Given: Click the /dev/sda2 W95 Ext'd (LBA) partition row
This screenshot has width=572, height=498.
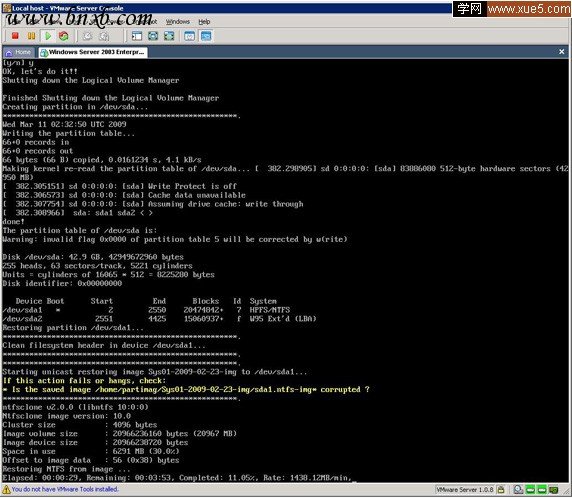Looking at the screenshot, I should [x=159, y=319].
